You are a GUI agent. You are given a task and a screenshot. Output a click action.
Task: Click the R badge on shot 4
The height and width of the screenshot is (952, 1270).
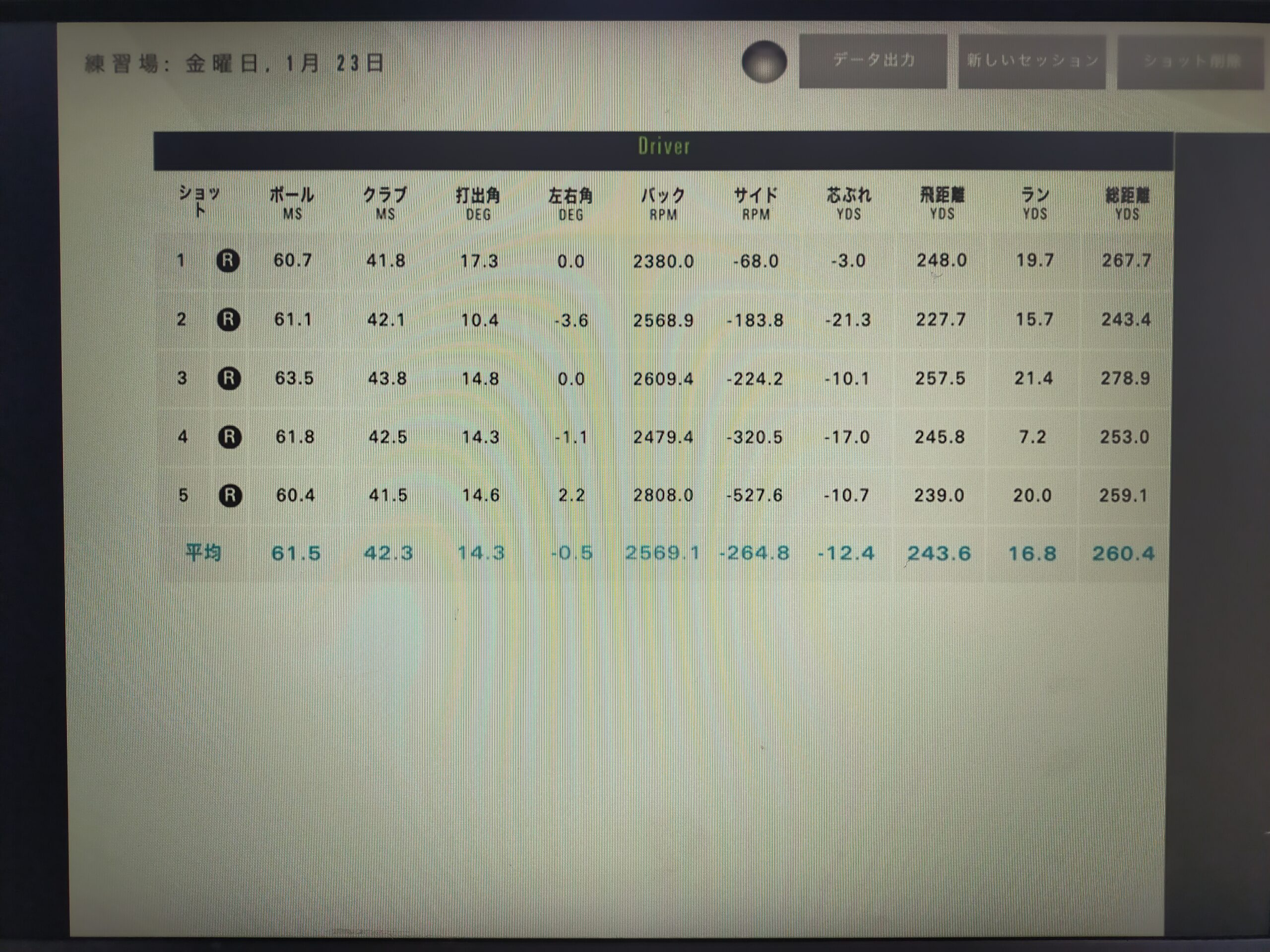click(230, 437)
